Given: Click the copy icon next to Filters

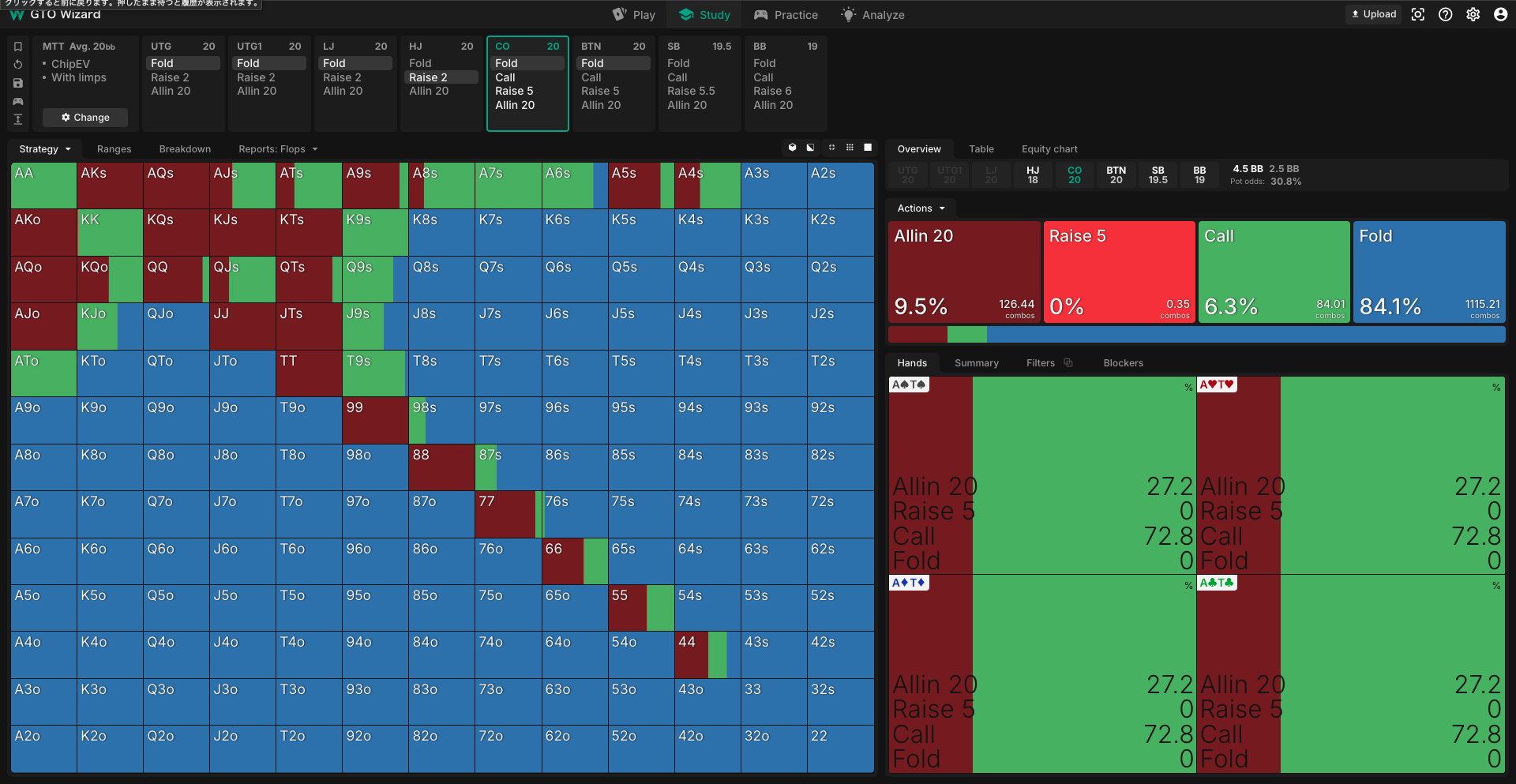Looking at the screenshot, I should pyautogui.click(x=1068, y=363).
